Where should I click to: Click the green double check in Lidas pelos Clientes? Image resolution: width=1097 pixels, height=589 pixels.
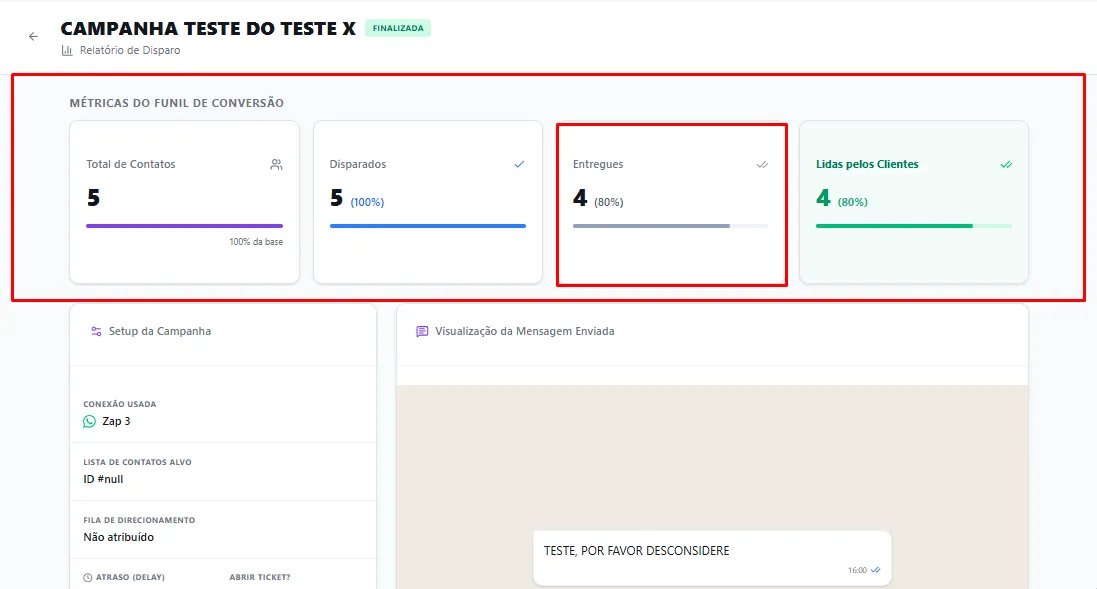click(1006, 164)
